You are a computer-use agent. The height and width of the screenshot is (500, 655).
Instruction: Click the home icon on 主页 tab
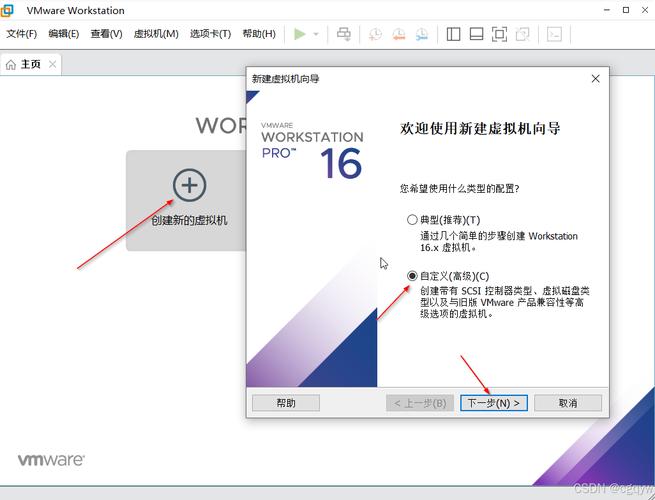[11, 64]
